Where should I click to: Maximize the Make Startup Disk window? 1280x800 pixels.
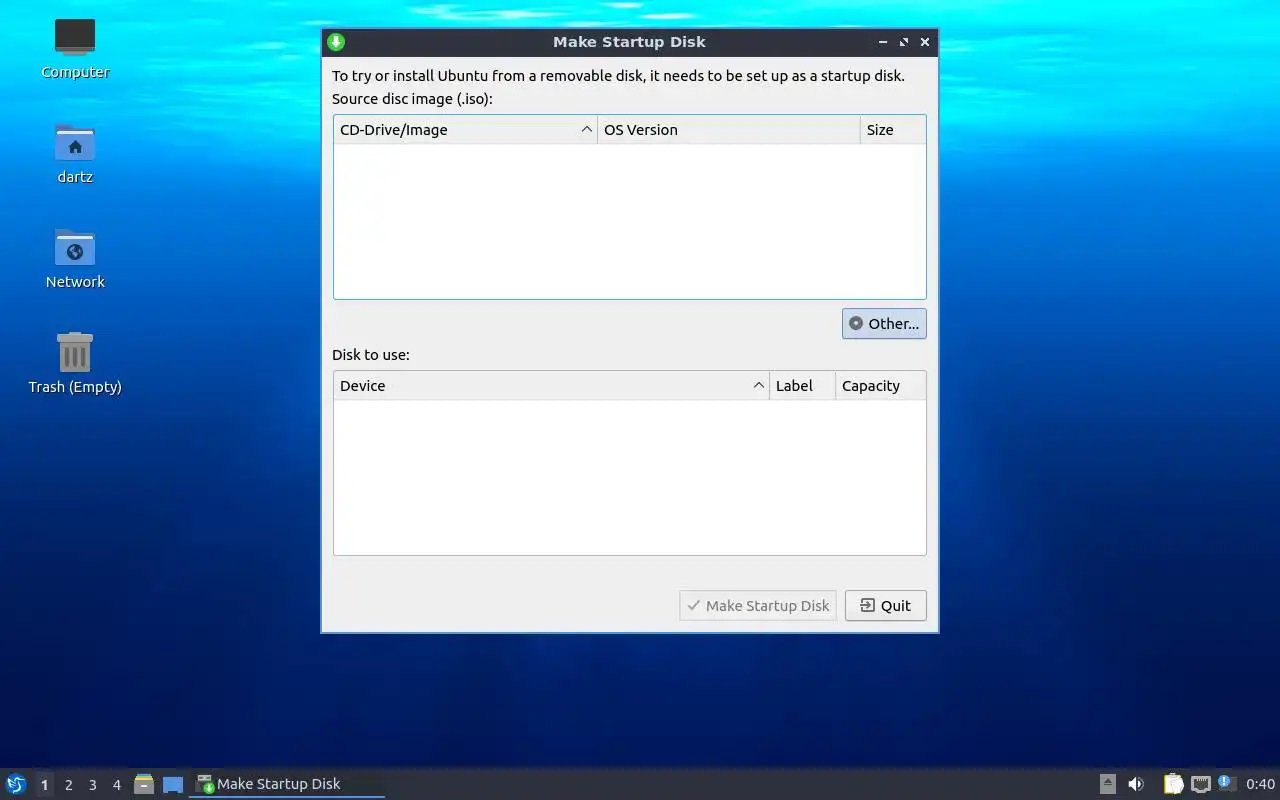(904, 42)
